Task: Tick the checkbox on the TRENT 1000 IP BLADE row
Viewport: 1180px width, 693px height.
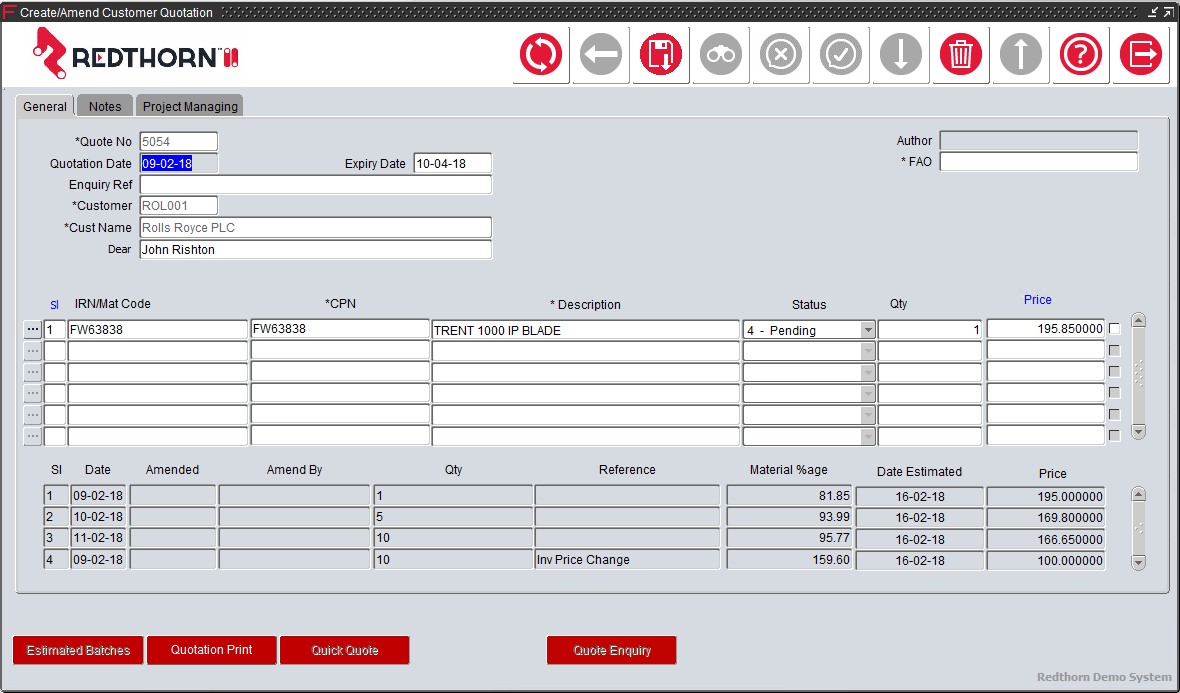Action: (1115, 327)
